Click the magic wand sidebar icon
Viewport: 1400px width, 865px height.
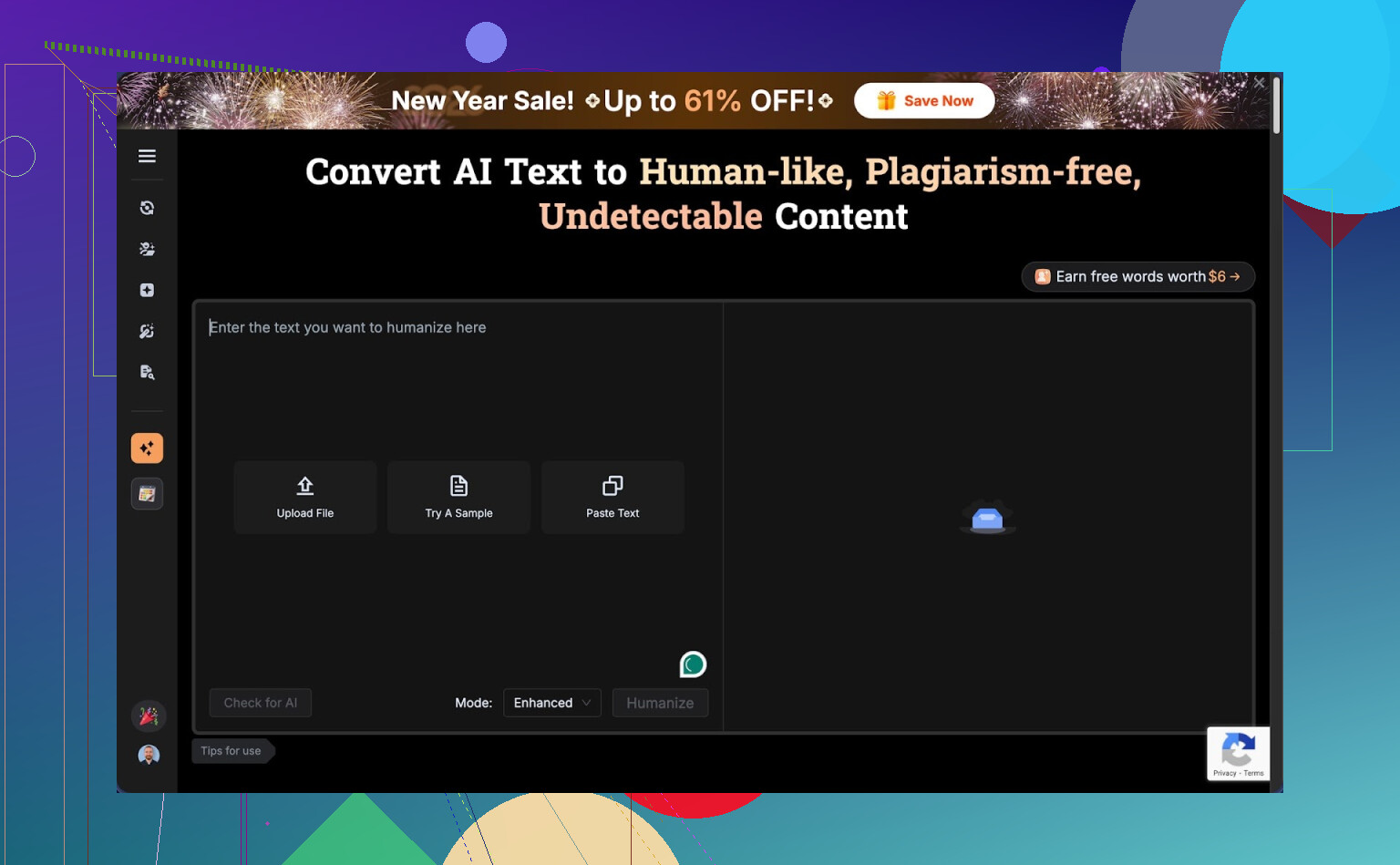tap(147, 331)
